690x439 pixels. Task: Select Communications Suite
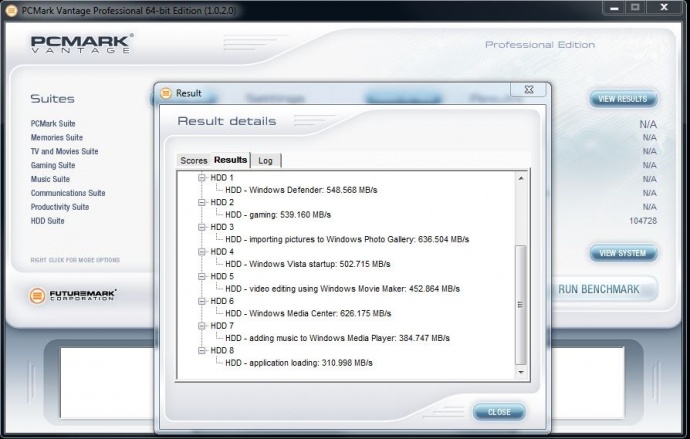68,193
